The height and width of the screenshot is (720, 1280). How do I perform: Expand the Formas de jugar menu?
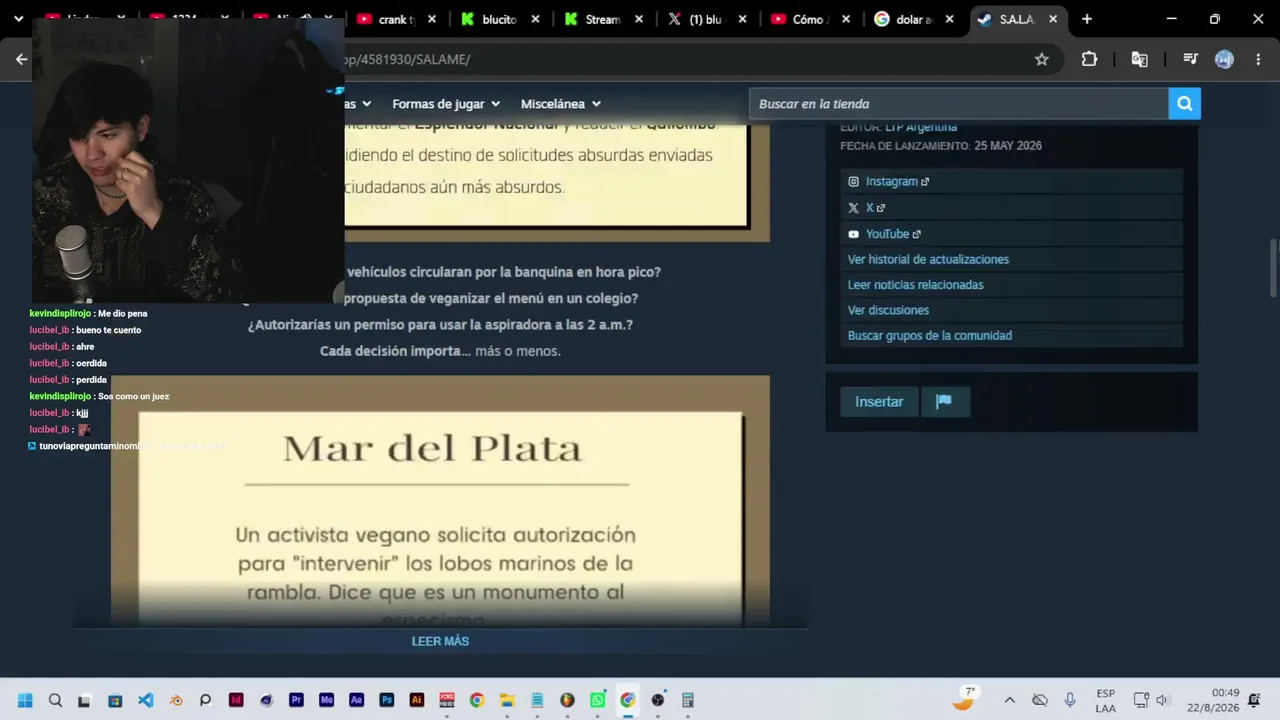coord(446,104)
